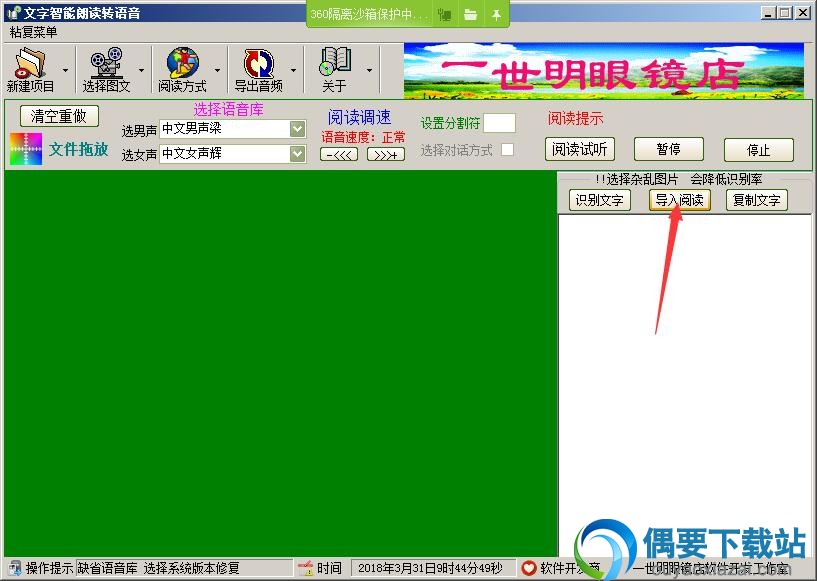Click the 选择语音库 heading
Viewport: 817px width, 581px height.
(228, 109)
